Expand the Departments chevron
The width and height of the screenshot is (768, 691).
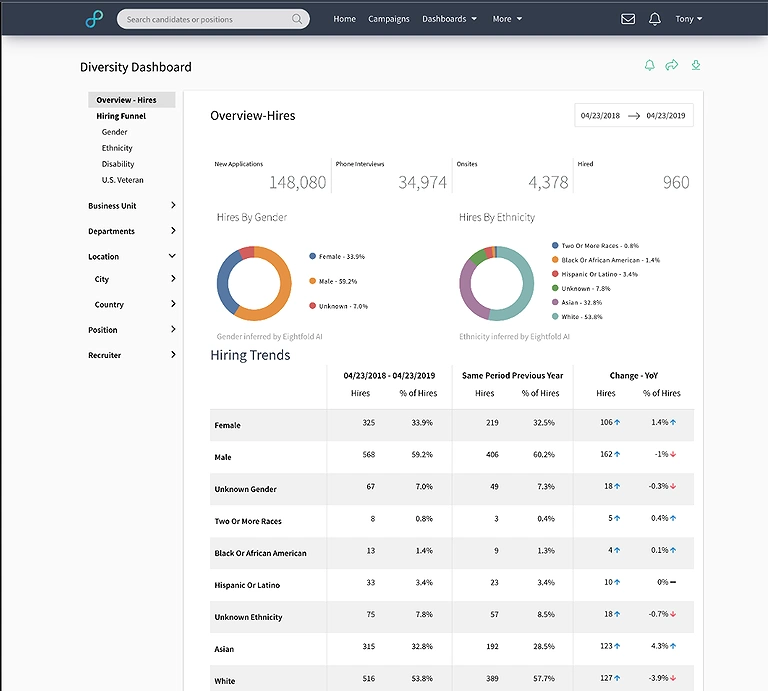pos(173,231)
